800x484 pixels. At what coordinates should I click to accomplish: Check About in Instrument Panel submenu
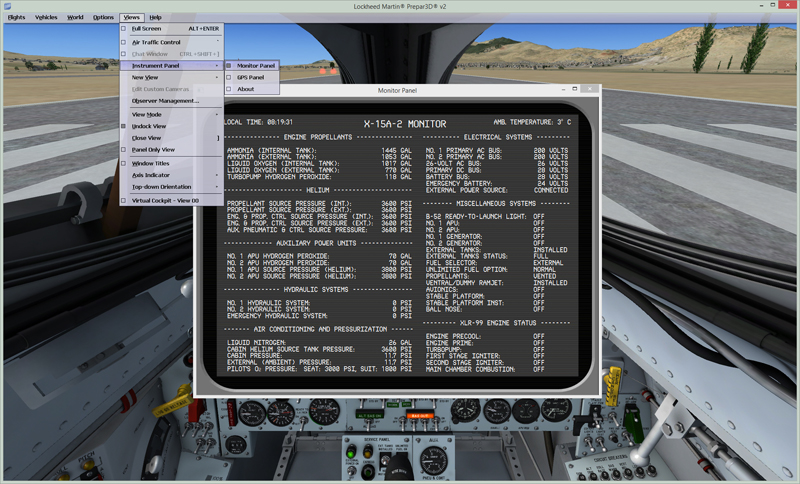(252, 89)
